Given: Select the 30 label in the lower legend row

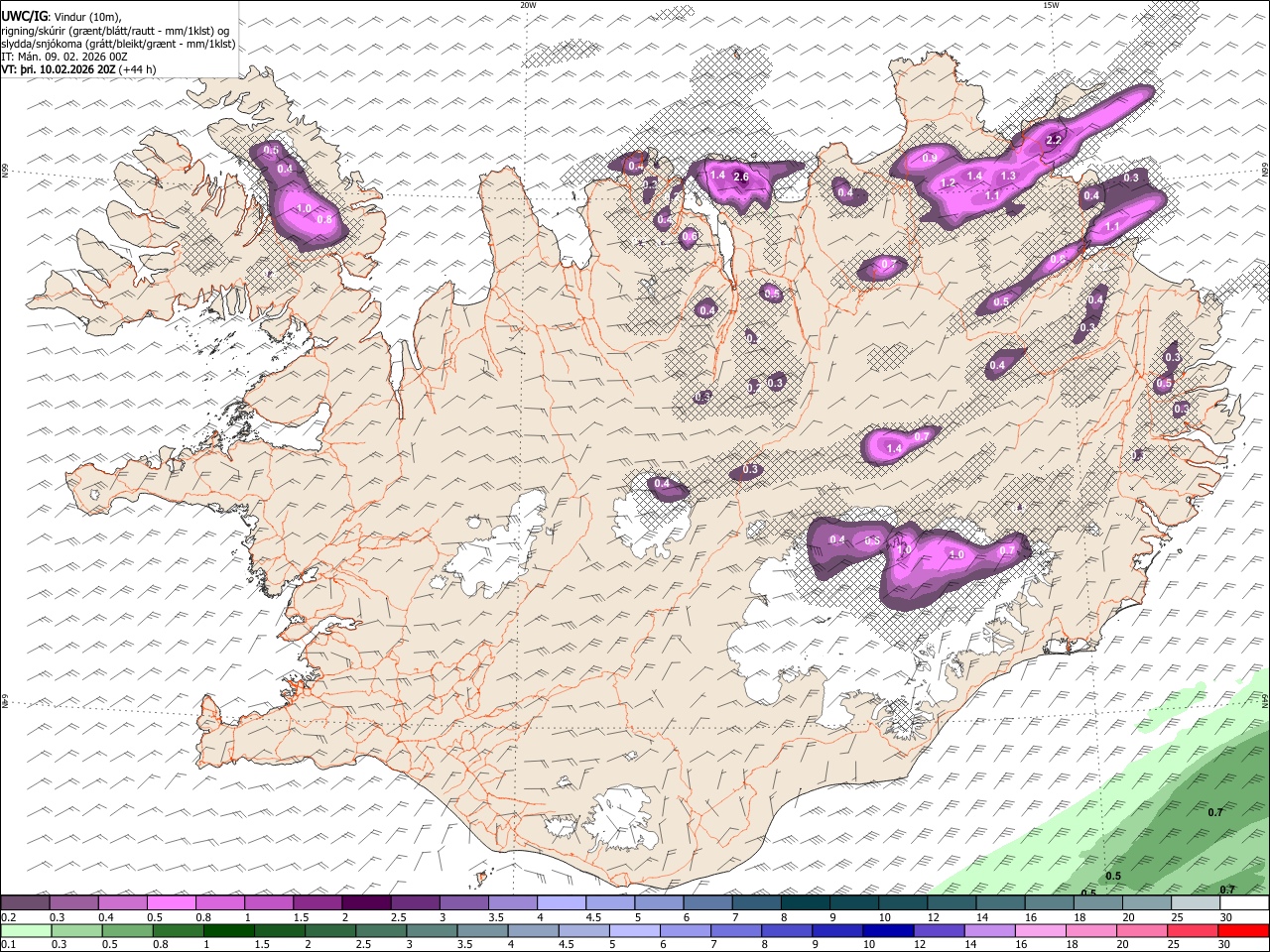Looking at the screenshot, I should (1226, 945).
